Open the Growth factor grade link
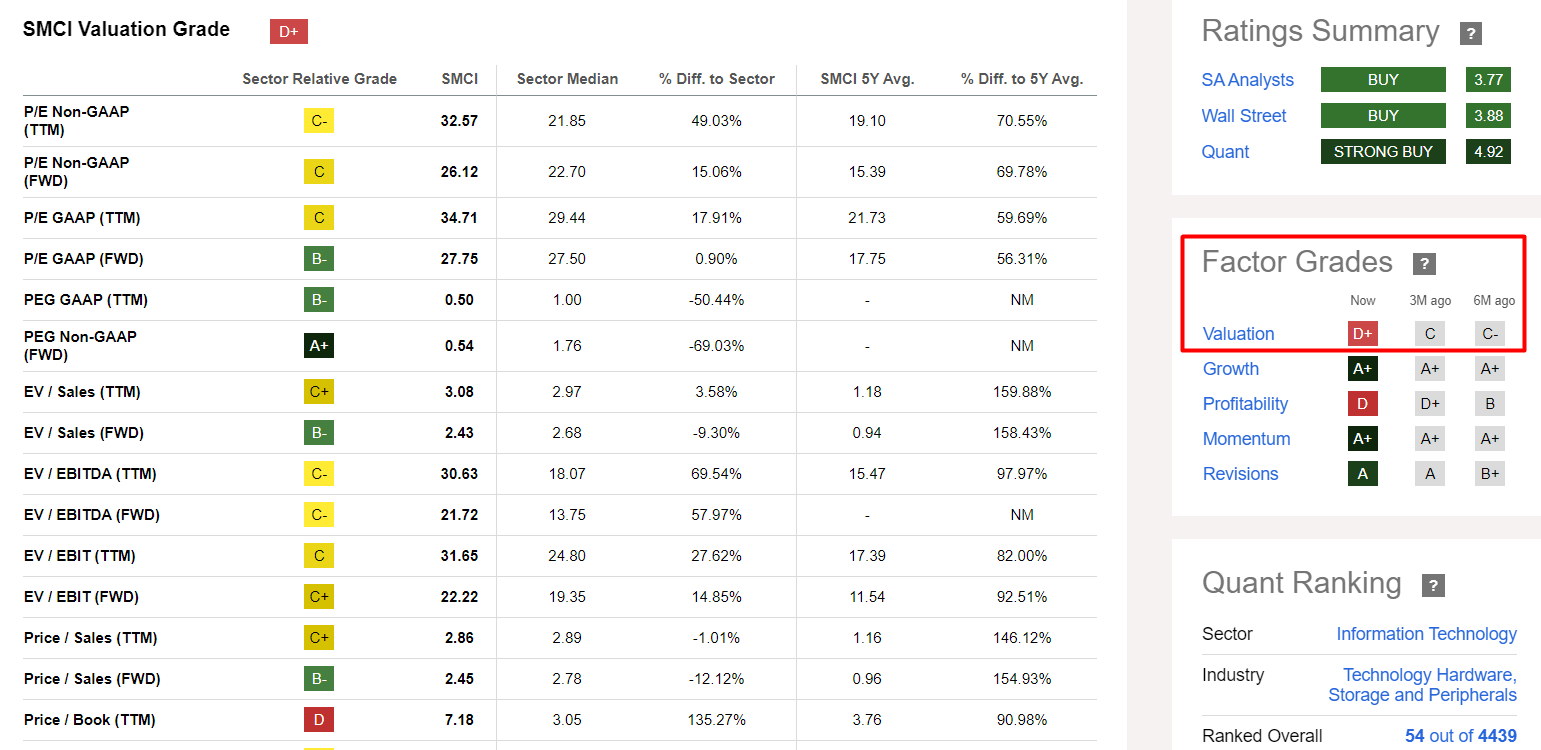Image resolution: width=1541 pixels, height=750 pixels. click(x=1230, y=369)
